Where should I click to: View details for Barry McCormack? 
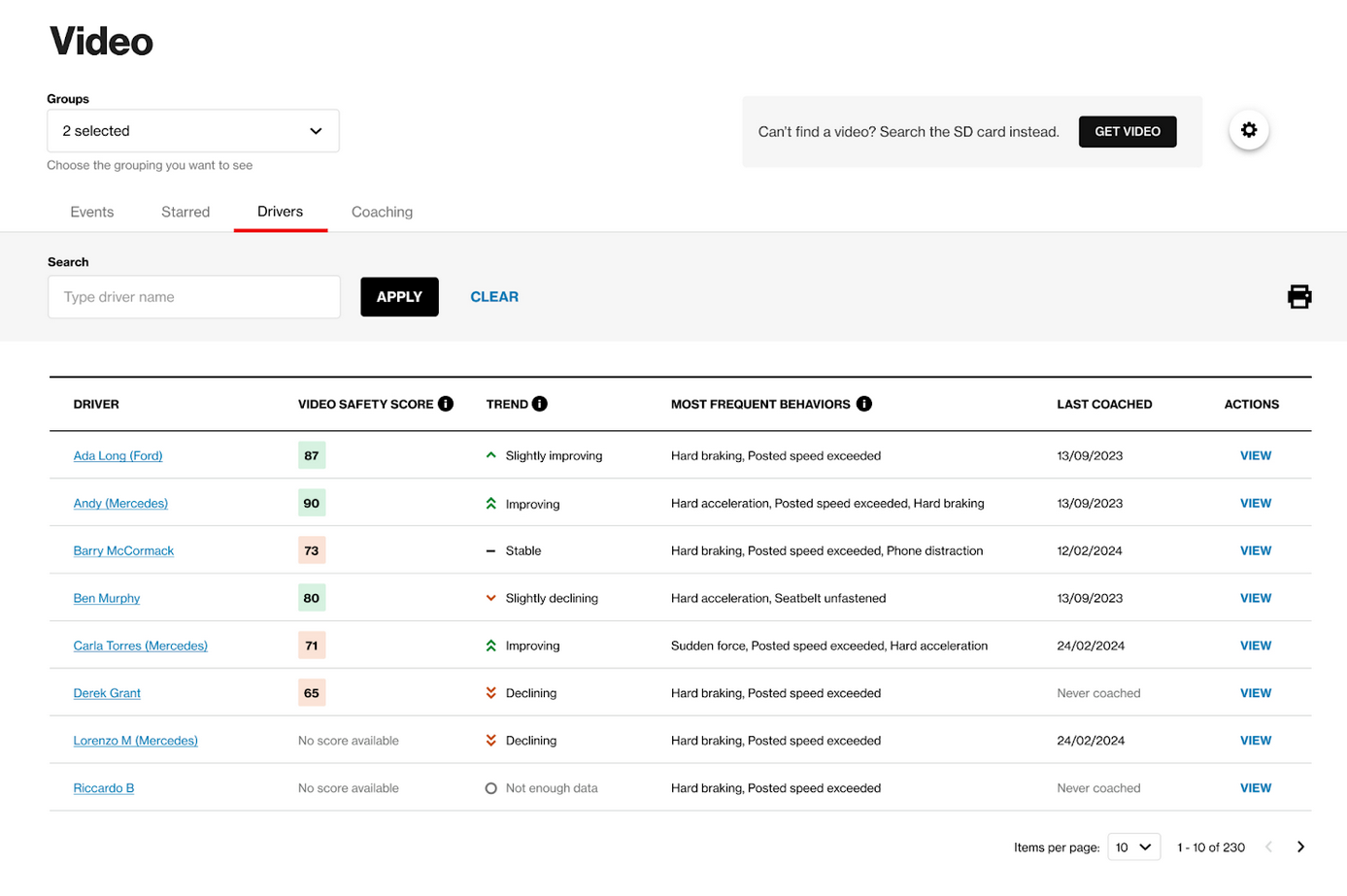[x=1255, y=550]
